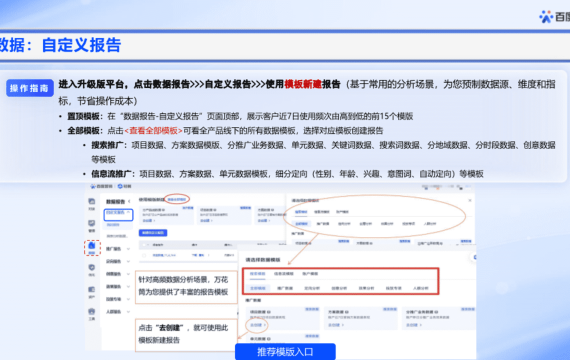The image size is (570, 360).
Task: Click the monitor-shaped 管理 icon in the left rail
Action: coord(92,223)
